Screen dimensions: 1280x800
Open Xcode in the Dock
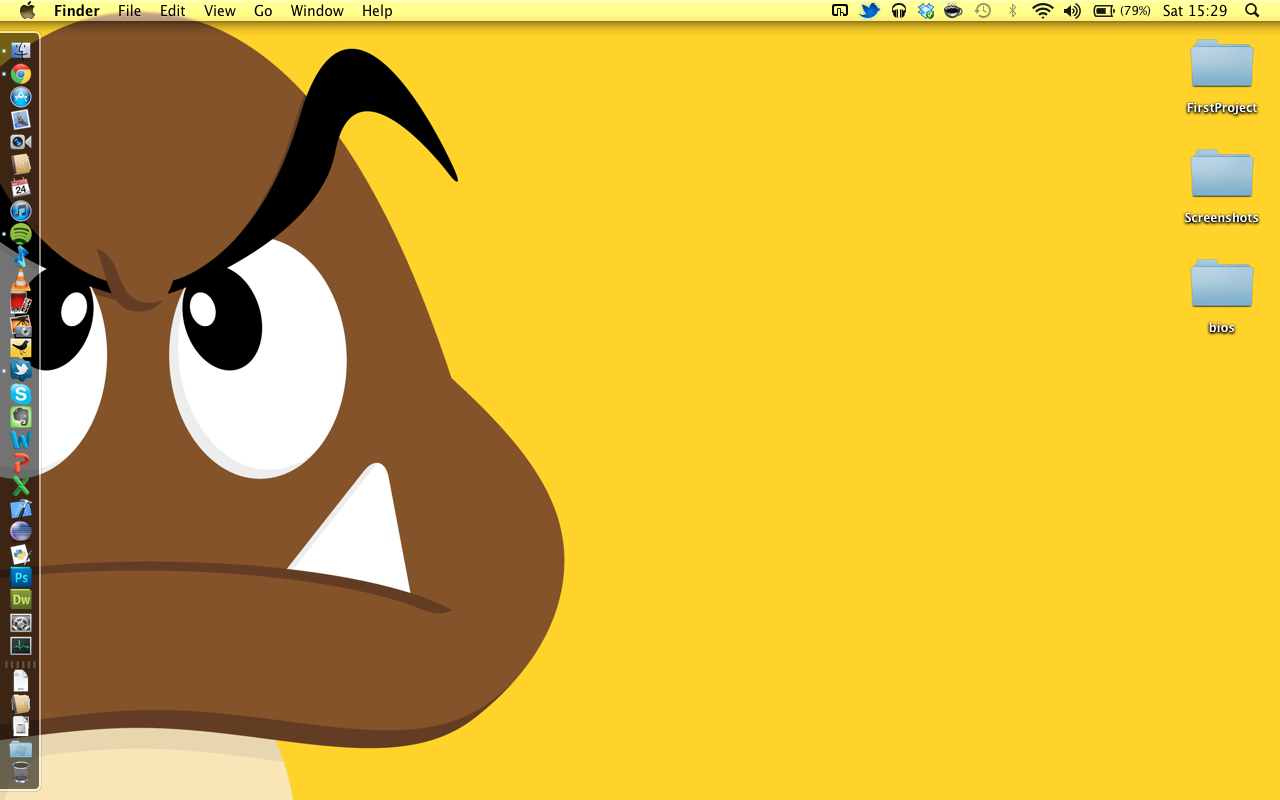click(21, 509)
